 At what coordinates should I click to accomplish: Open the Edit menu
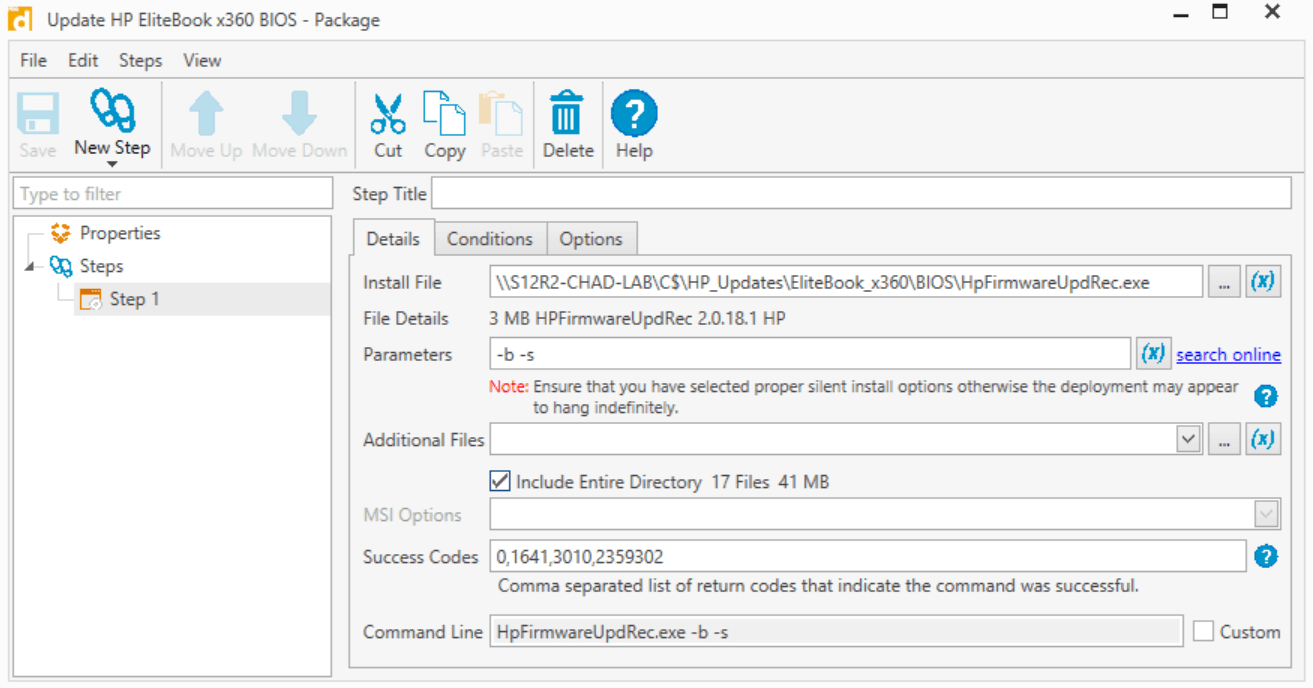[x=83, y=60]
